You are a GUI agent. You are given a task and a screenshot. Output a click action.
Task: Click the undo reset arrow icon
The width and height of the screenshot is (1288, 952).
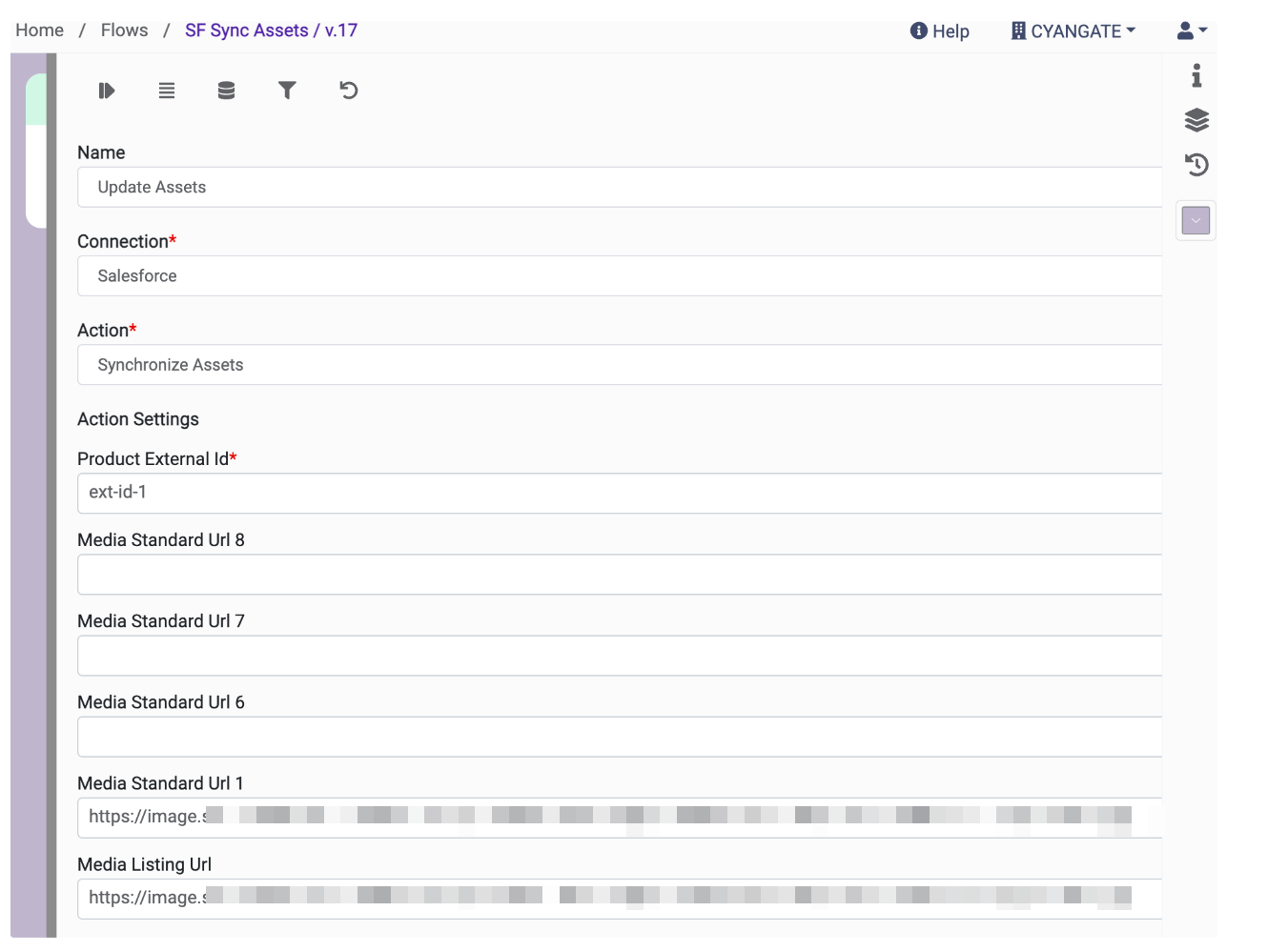pos(349,91)
